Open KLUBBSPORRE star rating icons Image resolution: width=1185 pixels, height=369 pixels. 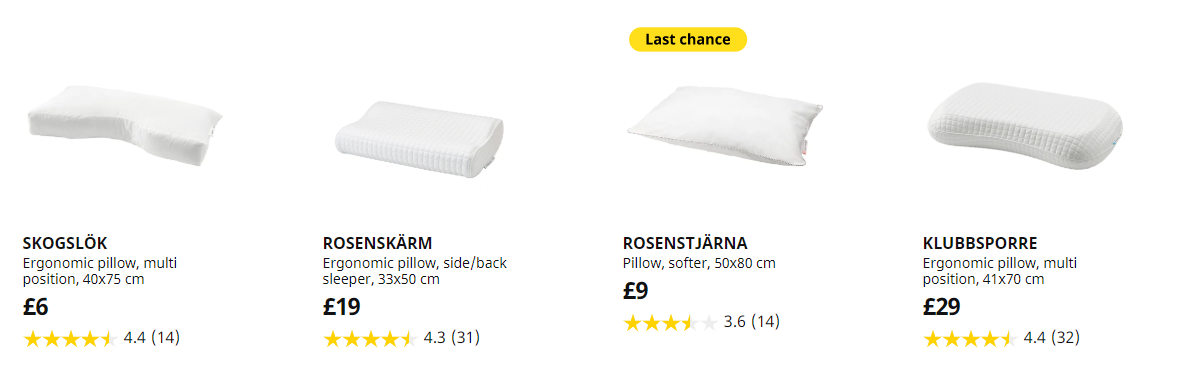point(970,338)
